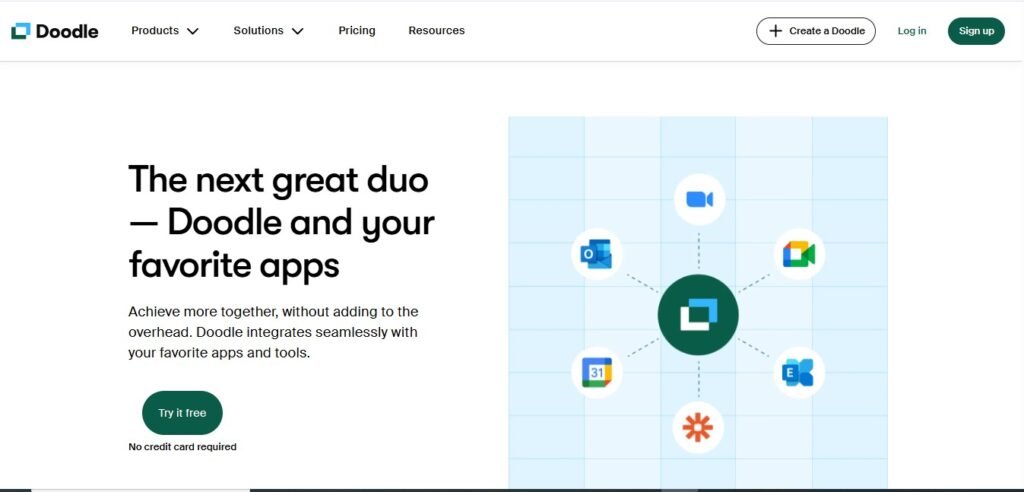Select the Google Calendar icon

596,372
